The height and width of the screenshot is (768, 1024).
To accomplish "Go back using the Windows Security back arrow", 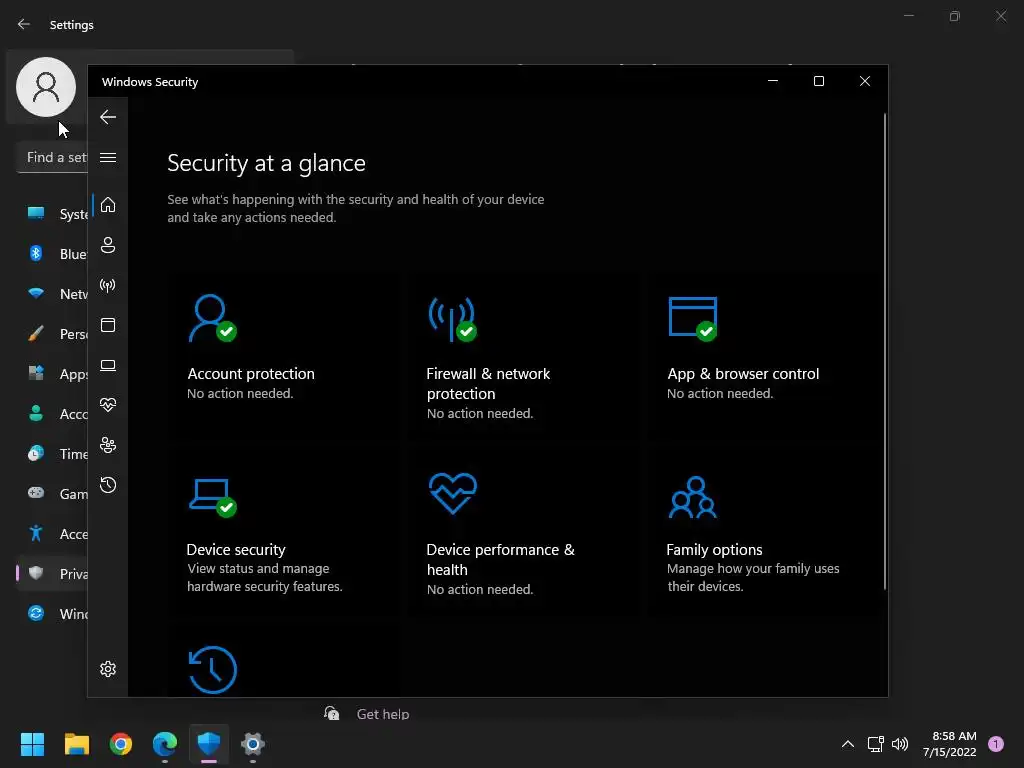I will 108,118.
